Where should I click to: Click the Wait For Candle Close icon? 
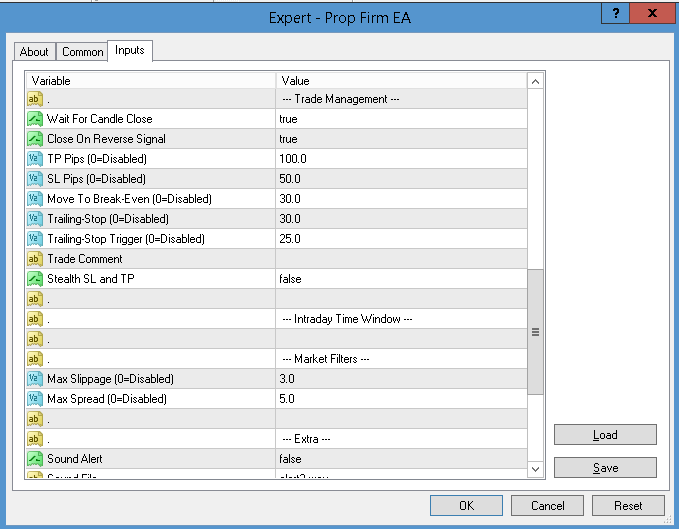34,119
